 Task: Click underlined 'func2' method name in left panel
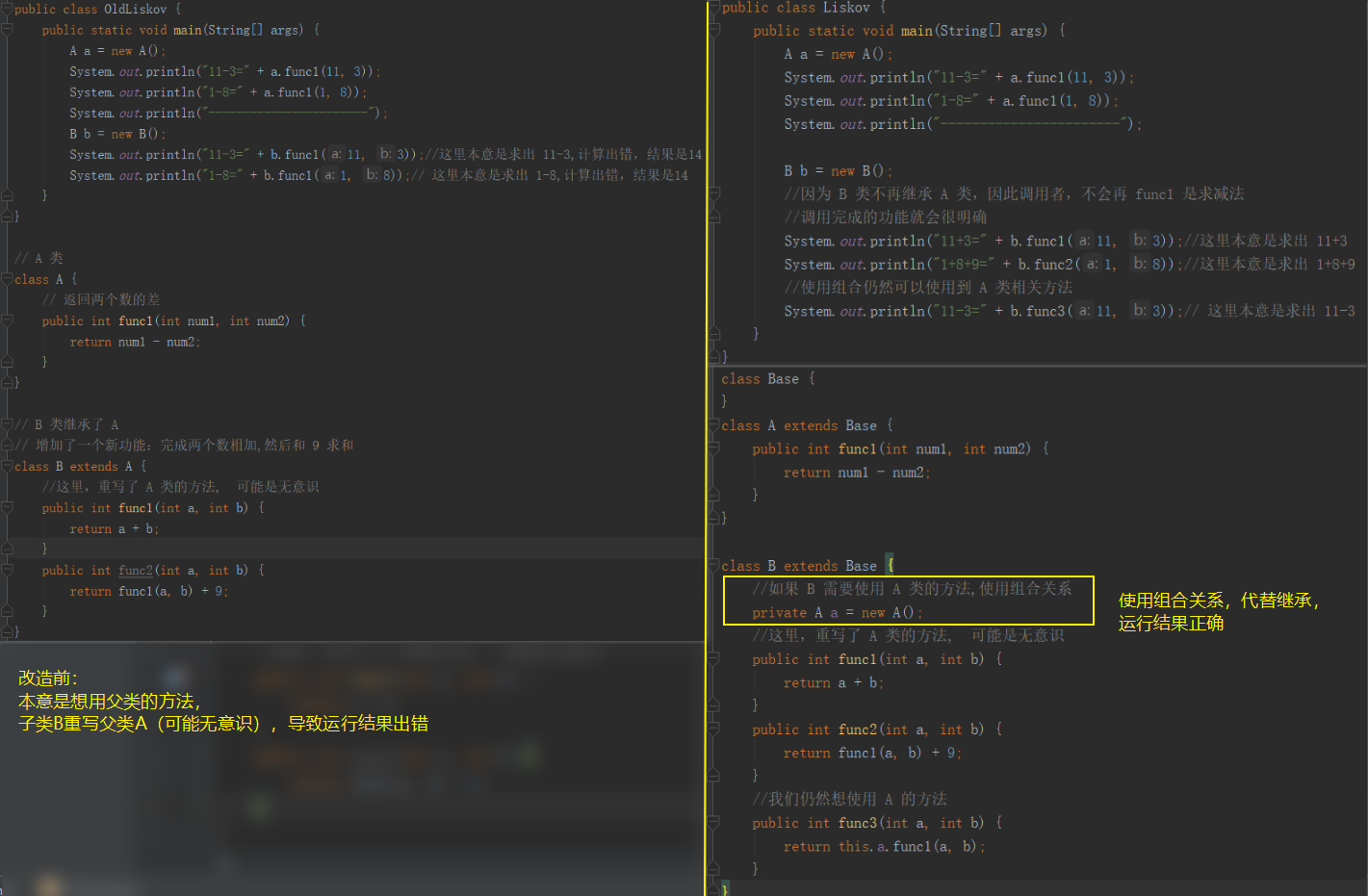click(x=136, y=571)
